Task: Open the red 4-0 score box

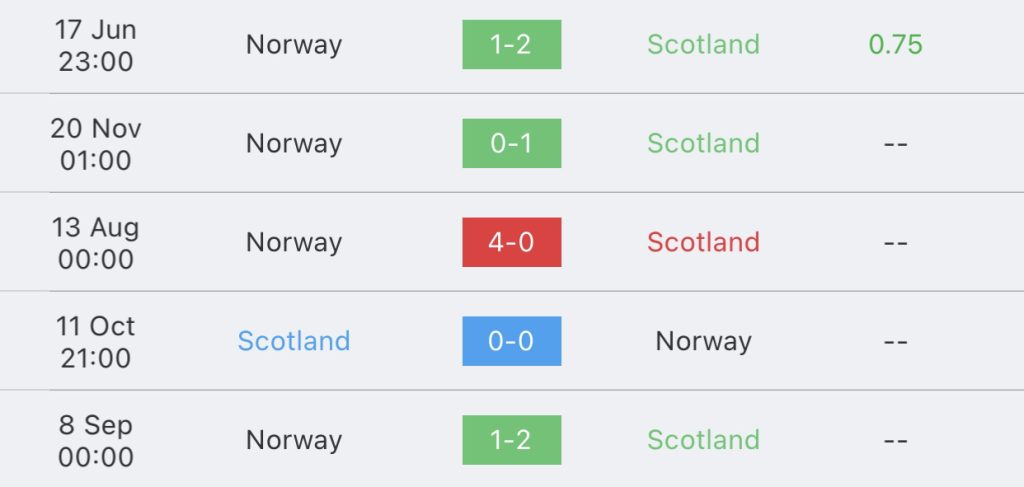Action: (x=511, y=242)
